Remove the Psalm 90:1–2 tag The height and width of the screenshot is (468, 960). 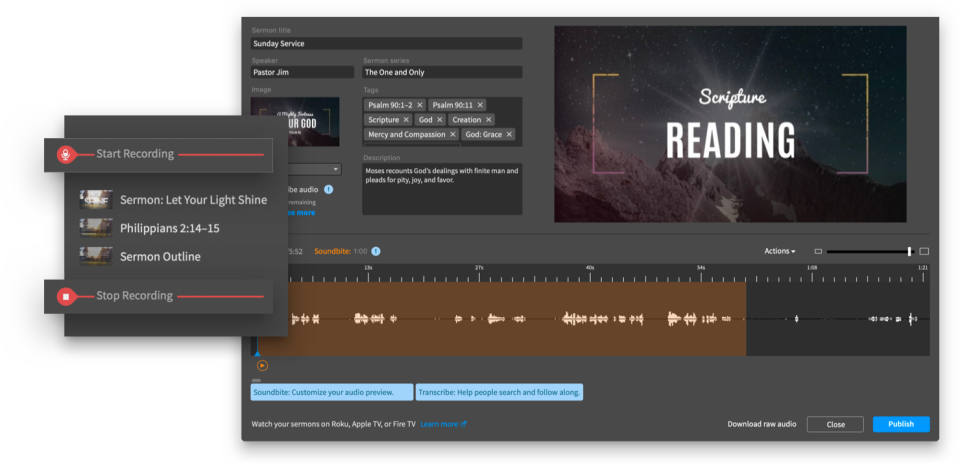coord(419,105)
